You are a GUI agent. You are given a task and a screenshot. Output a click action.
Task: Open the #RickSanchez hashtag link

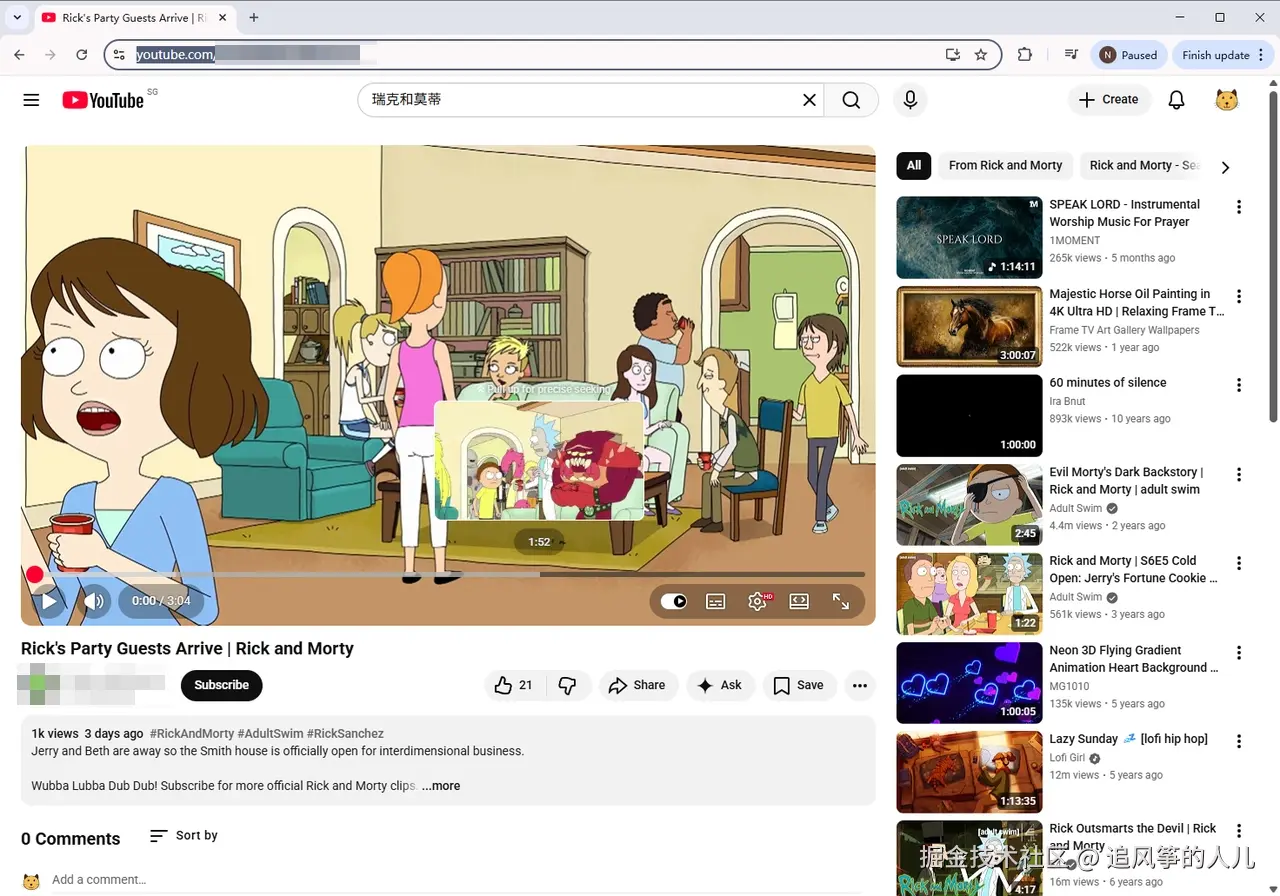coord(345,734)
